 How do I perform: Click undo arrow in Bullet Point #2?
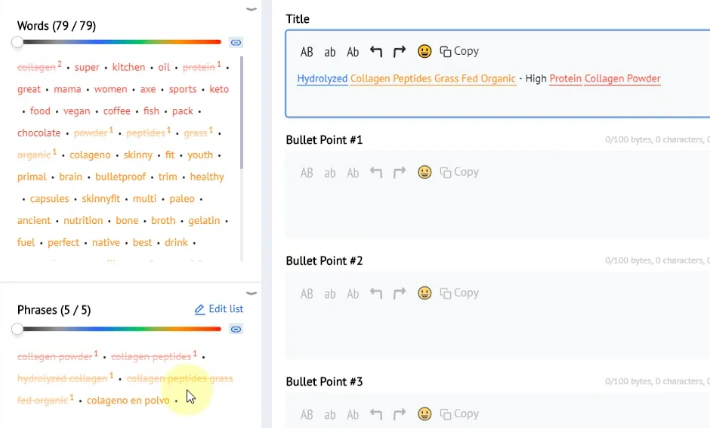pos(376,293)
